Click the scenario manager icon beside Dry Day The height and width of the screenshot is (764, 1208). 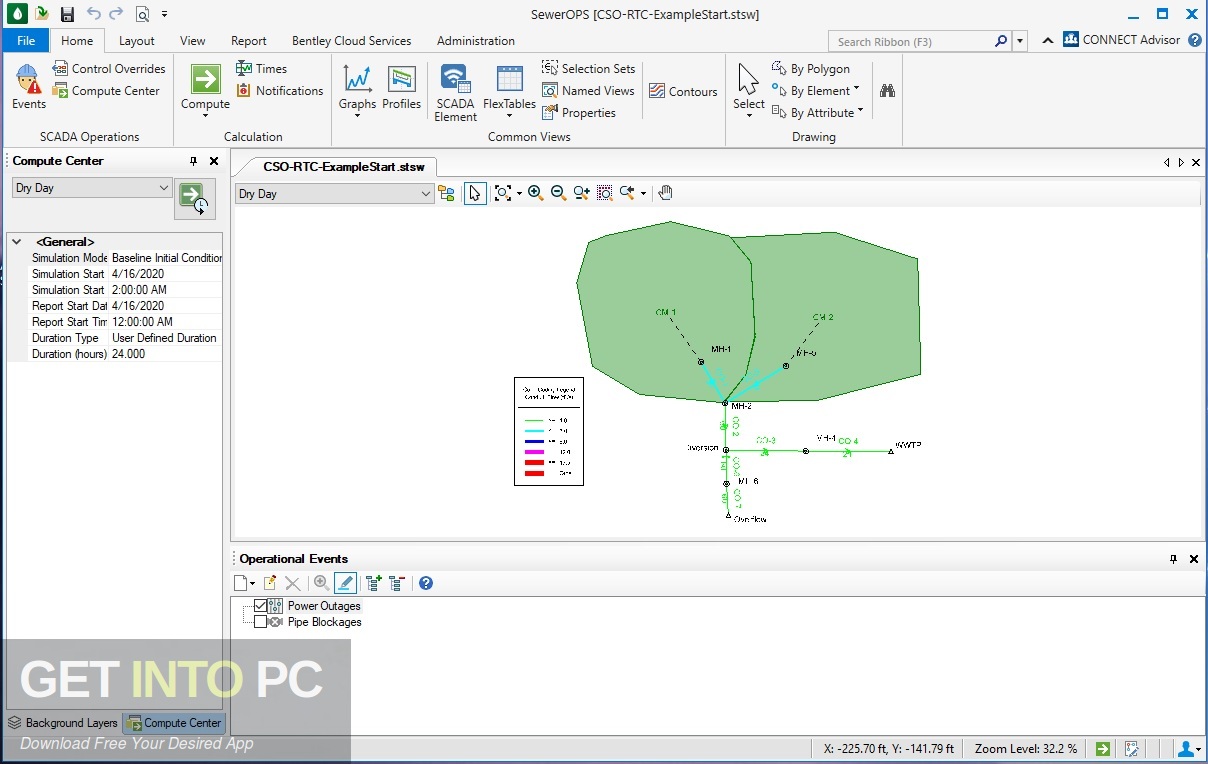tap(446, 193)
